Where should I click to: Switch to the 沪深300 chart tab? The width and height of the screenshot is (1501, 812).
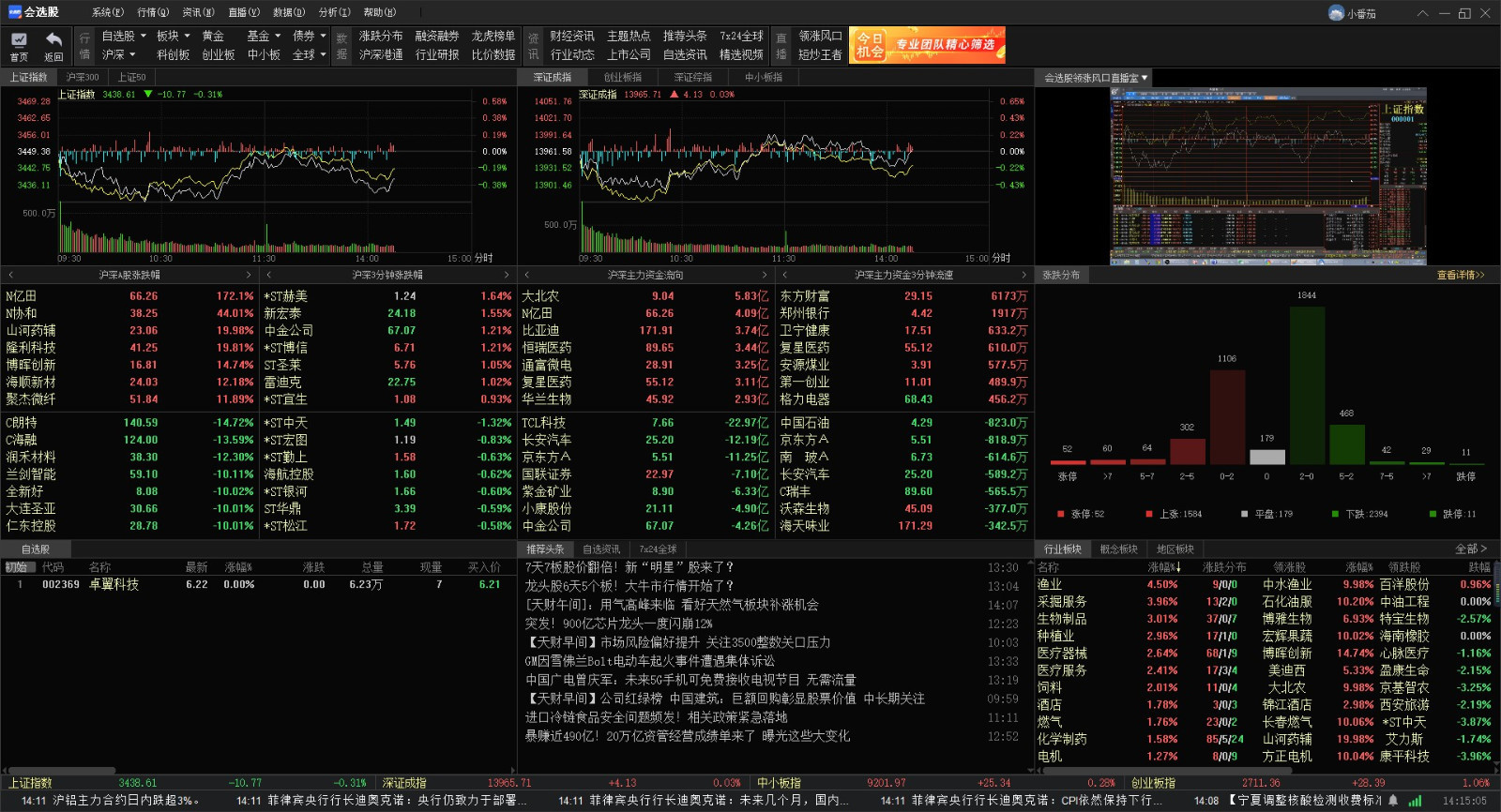[x=83, y=77]
